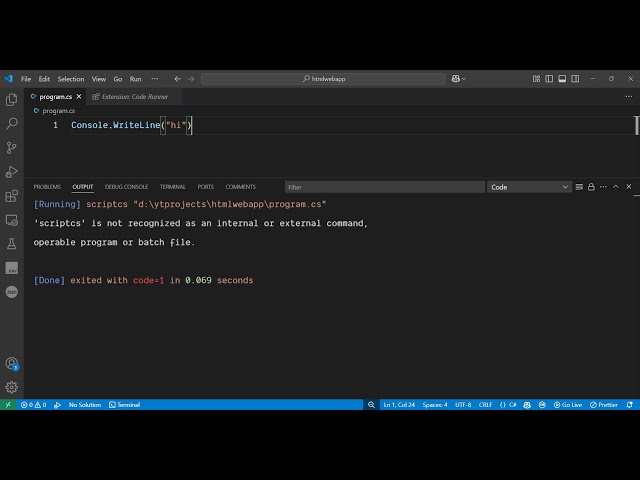
Task: Click the debug launch status bar icon
Action: 58,404
